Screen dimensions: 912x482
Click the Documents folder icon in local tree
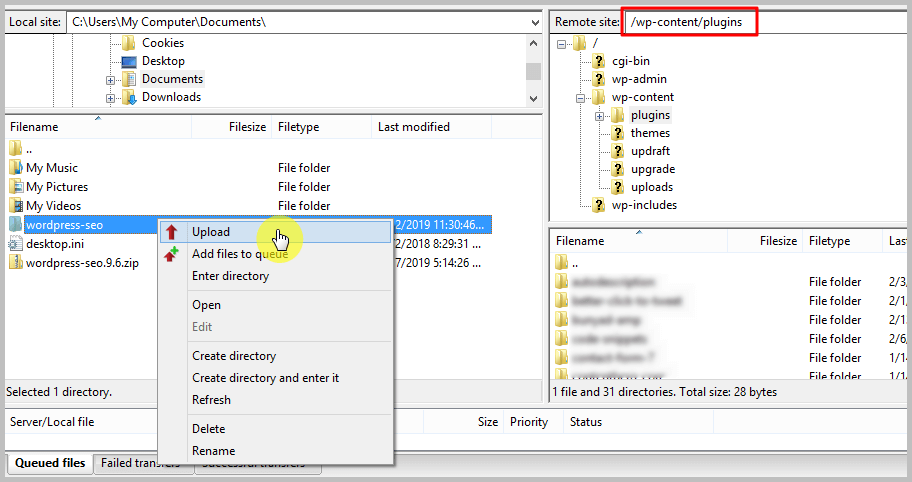click(129, 79)
